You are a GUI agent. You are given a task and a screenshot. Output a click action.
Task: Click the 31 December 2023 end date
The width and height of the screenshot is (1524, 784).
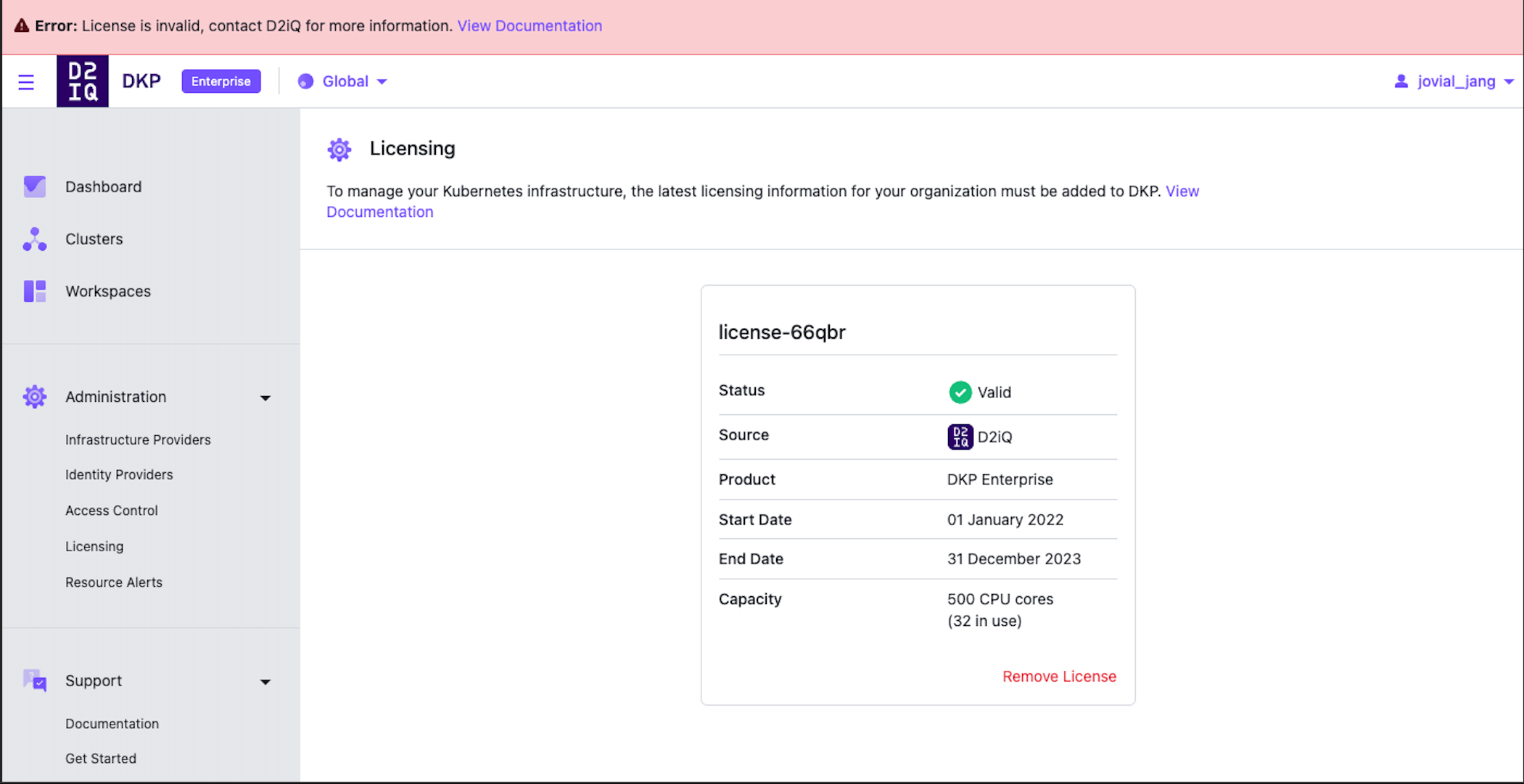(1013, 558)
